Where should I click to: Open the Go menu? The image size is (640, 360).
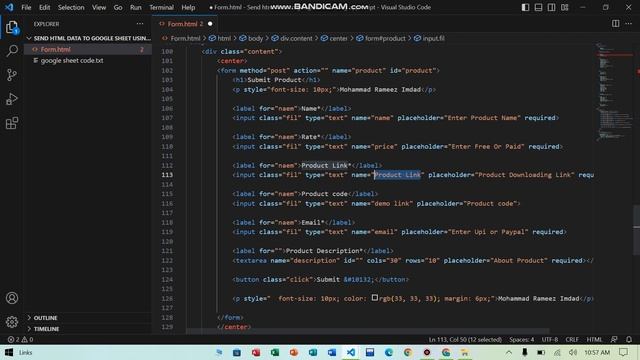point(118,7)
